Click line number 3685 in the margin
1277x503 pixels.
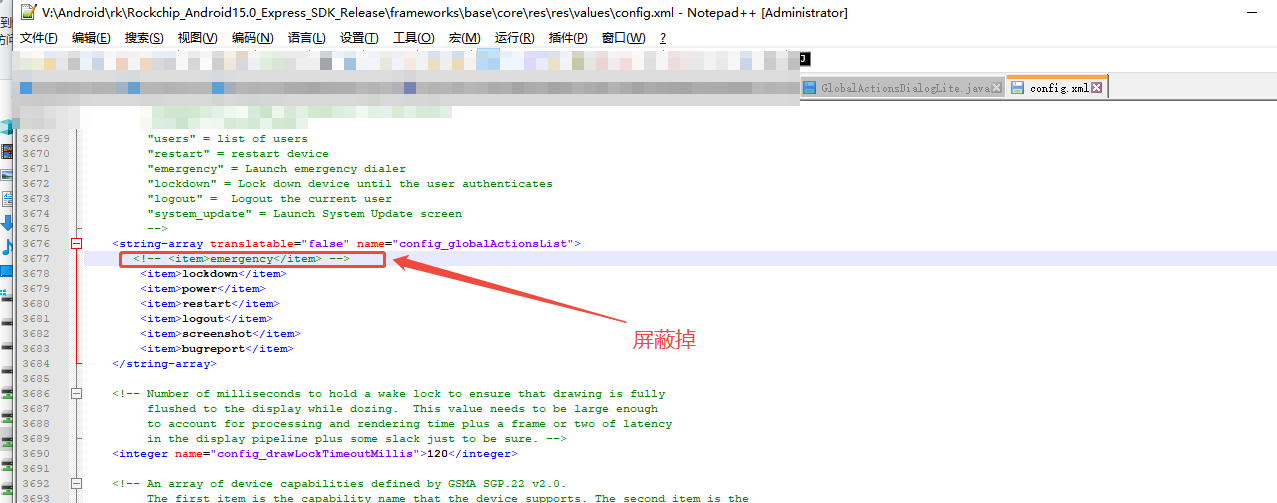35,379
